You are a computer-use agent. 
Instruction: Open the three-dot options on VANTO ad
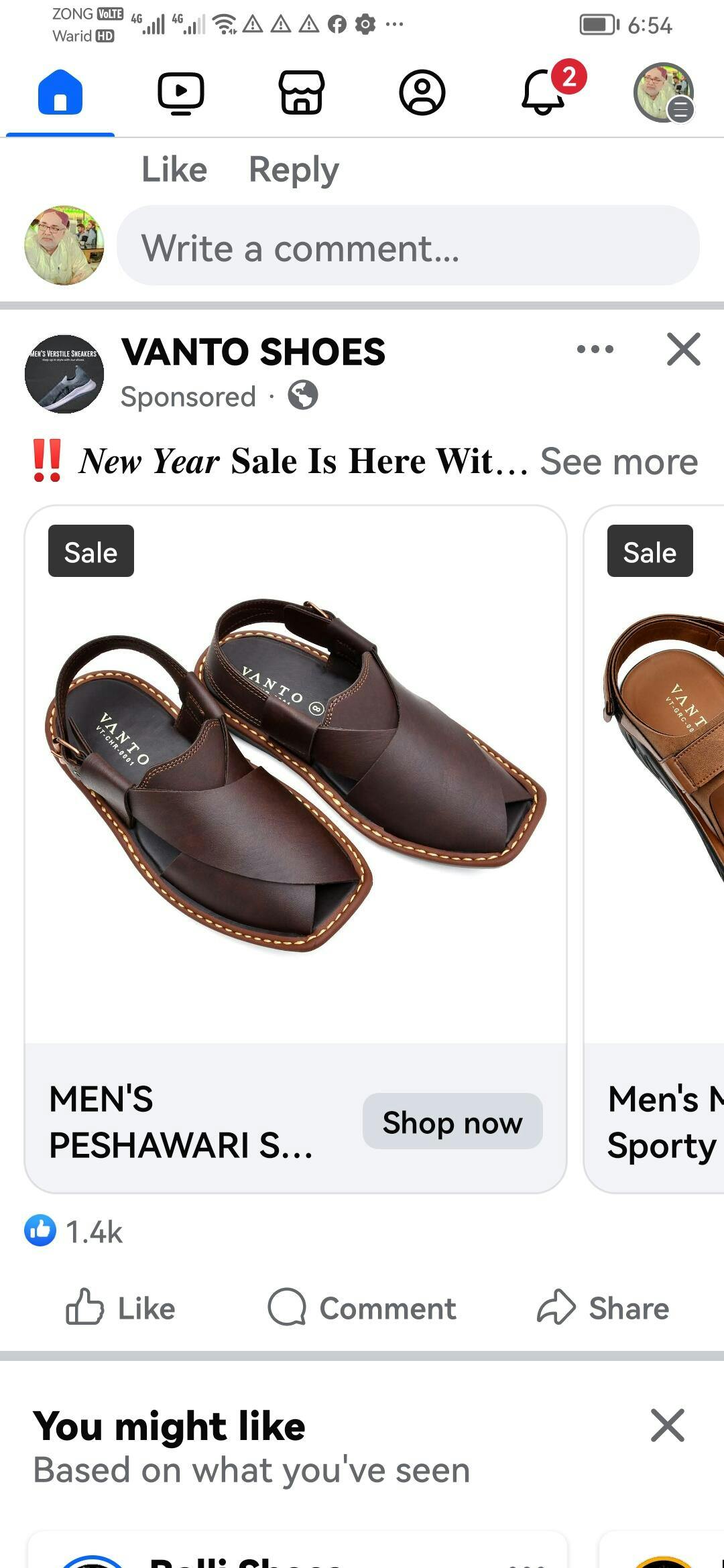(595, 349)
